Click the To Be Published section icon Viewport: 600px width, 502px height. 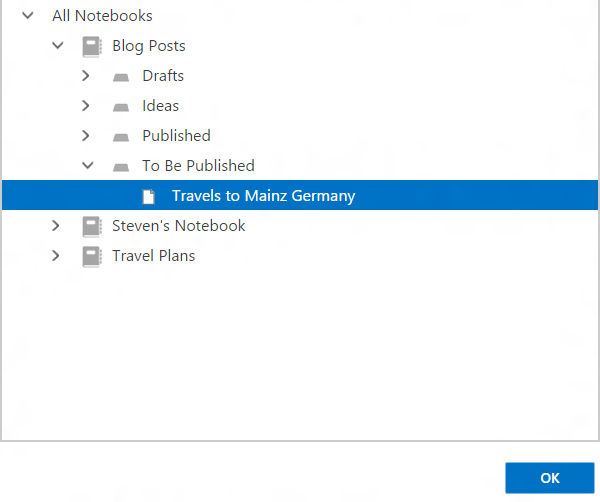pos(121,166)
